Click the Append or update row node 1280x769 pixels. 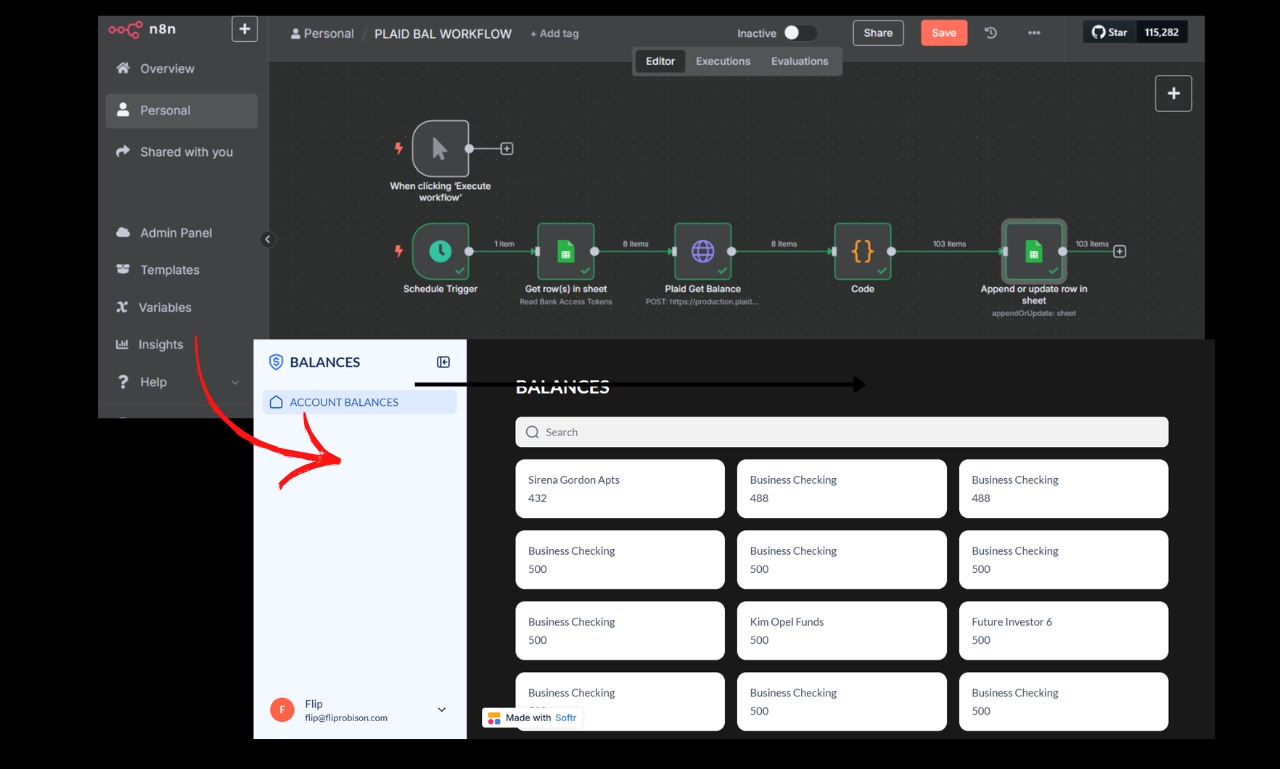pos(1033,251)
